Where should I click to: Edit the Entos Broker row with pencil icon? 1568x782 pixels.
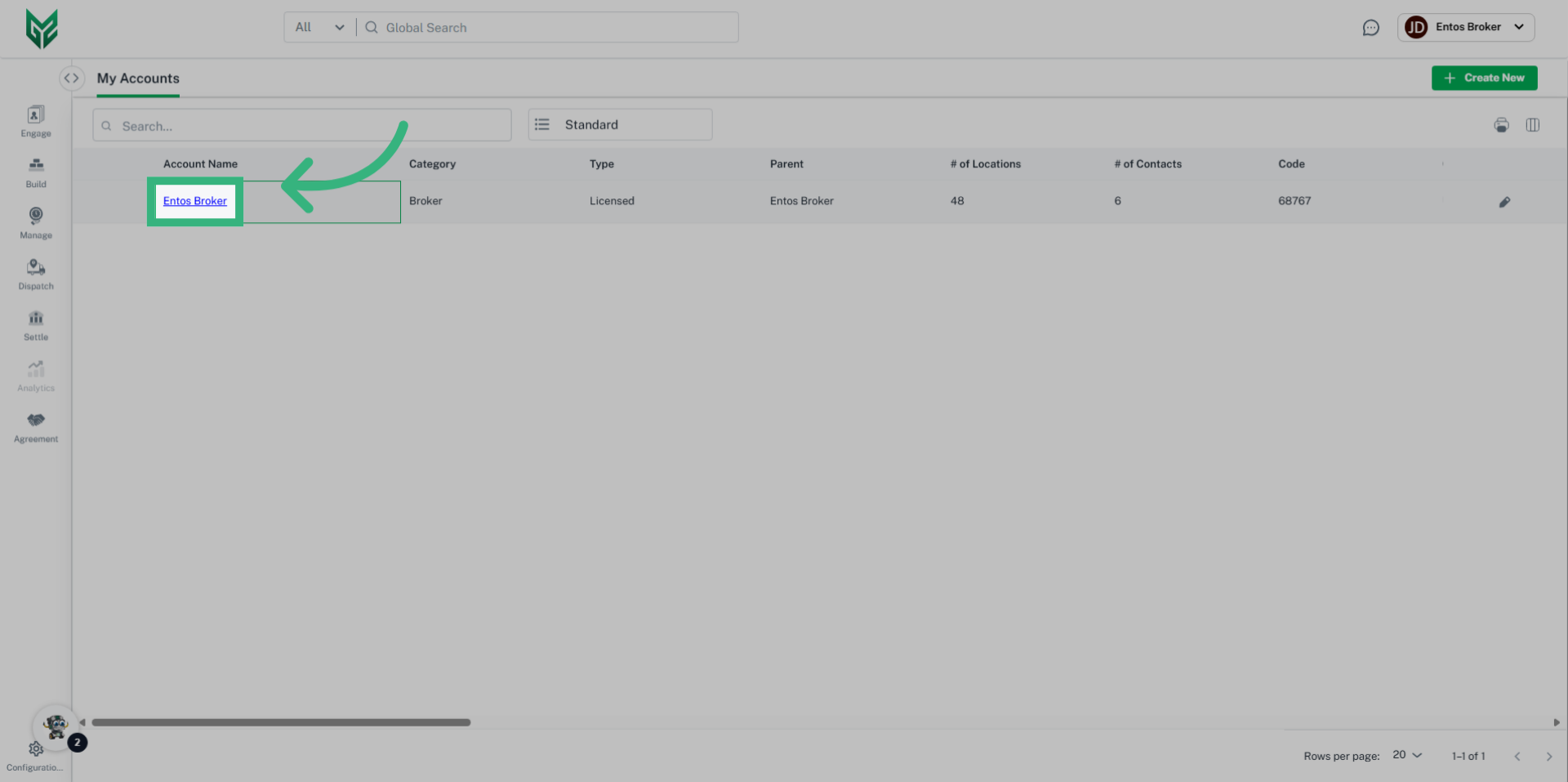pyautogui.click(x=1505, y=202)
